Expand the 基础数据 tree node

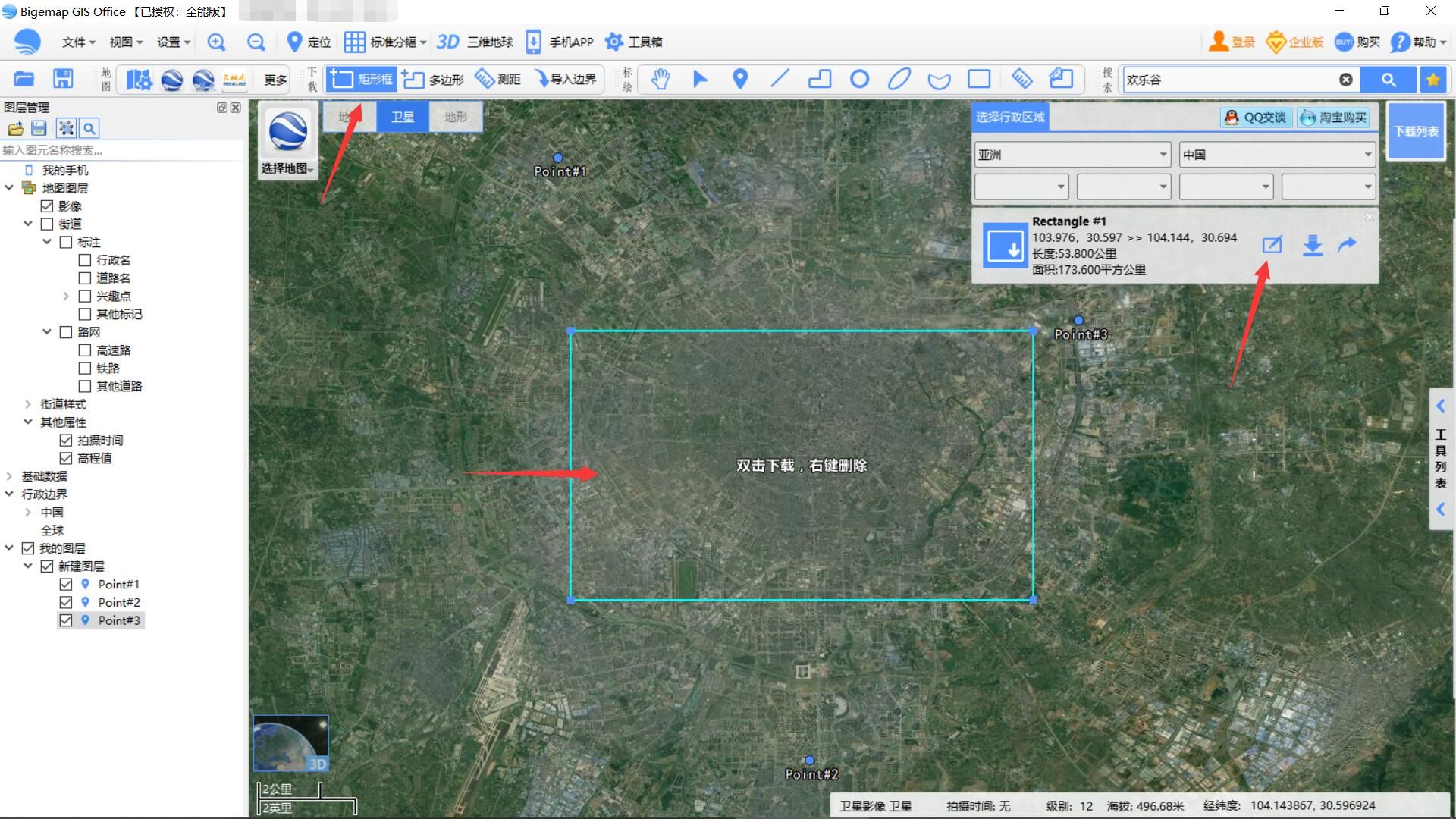[9, 476]
